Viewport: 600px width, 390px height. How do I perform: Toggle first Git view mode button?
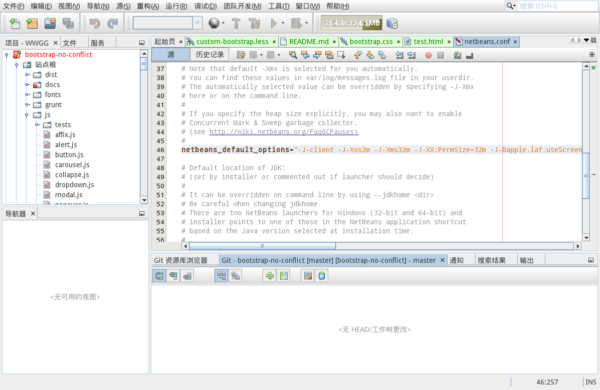pyautogui.click(x=159, y=276)
